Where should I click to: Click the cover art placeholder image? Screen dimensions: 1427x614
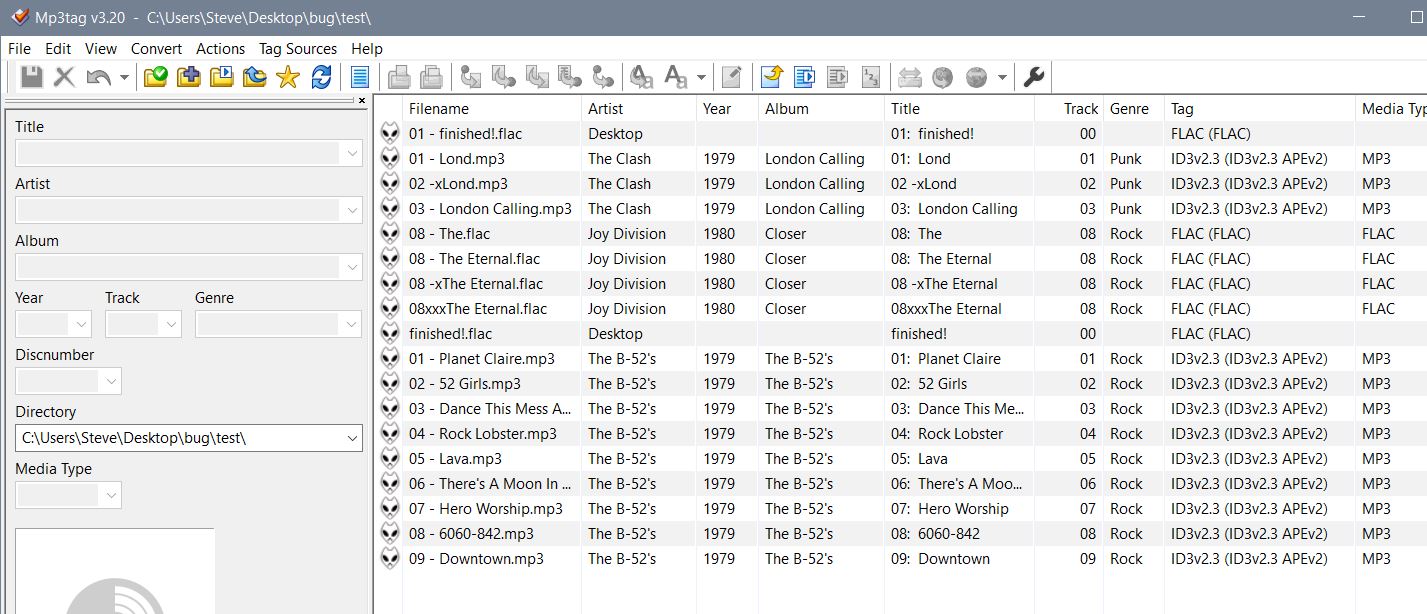[115, 571]
